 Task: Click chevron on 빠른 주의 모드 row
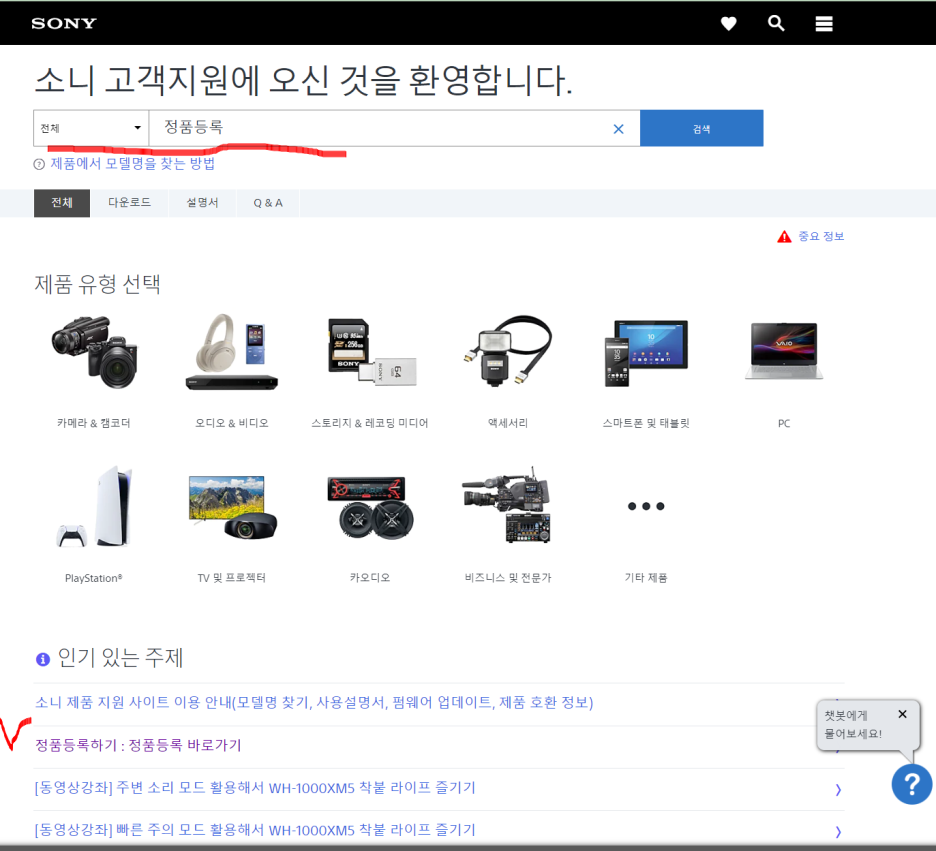[838, 832]
